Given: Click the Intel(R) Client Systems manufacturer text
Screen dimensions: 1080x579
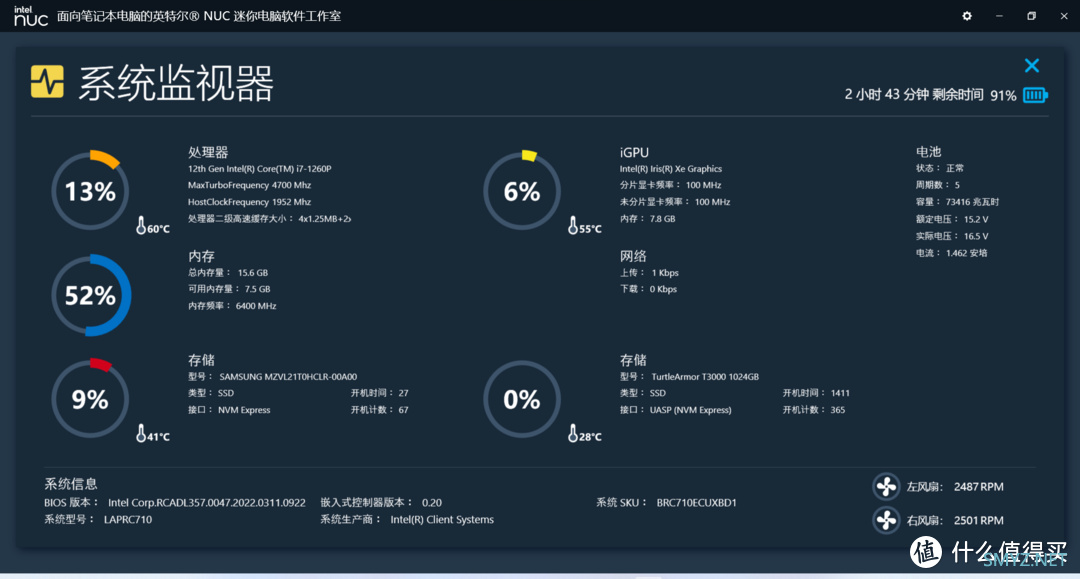Looking at the screenshot, I should (x=442, y=520).
